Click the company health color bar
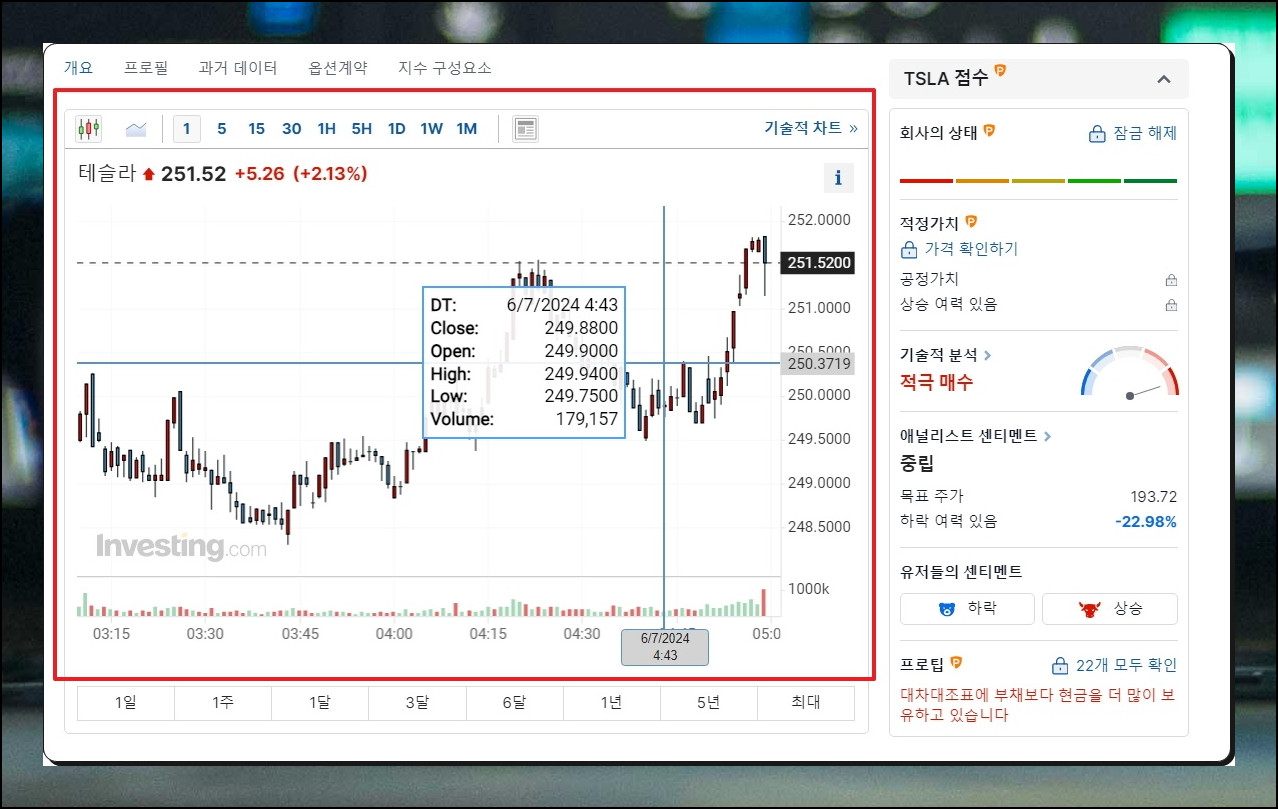This screenshot has height=809, width=1278. point(1039,181)
